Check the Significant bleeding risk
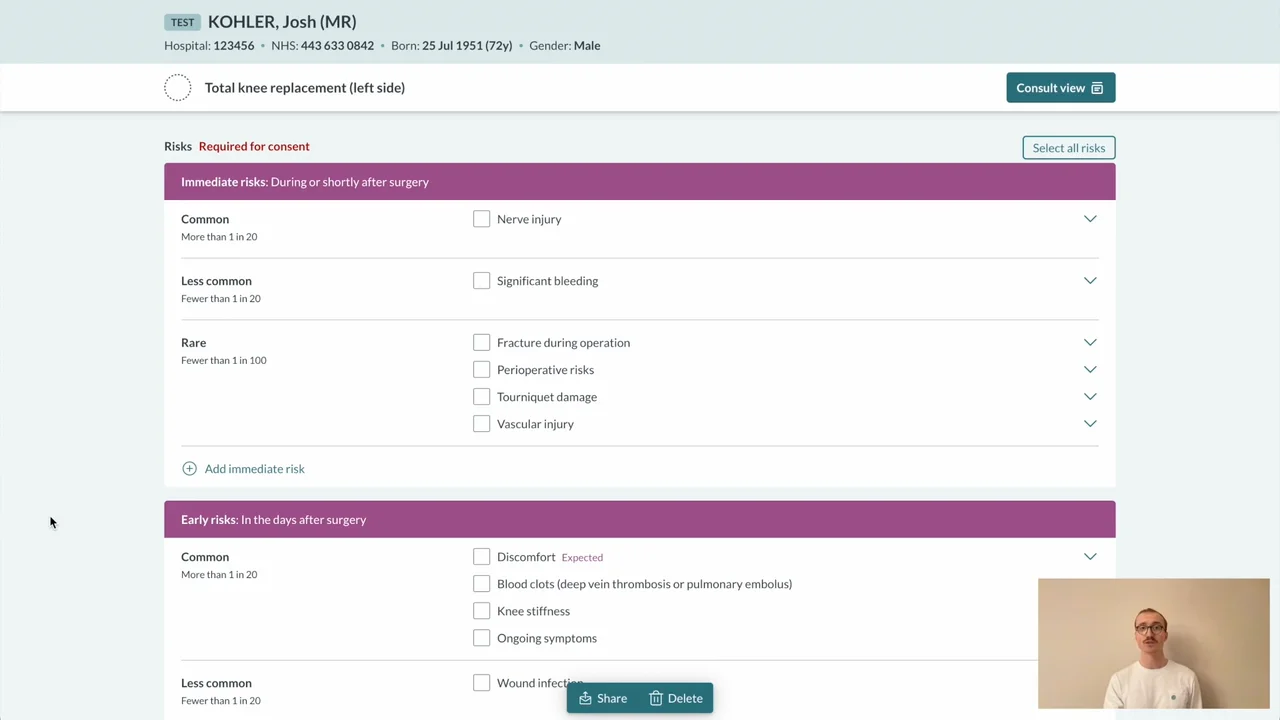Screen dimensions: 1280x720 482,281
